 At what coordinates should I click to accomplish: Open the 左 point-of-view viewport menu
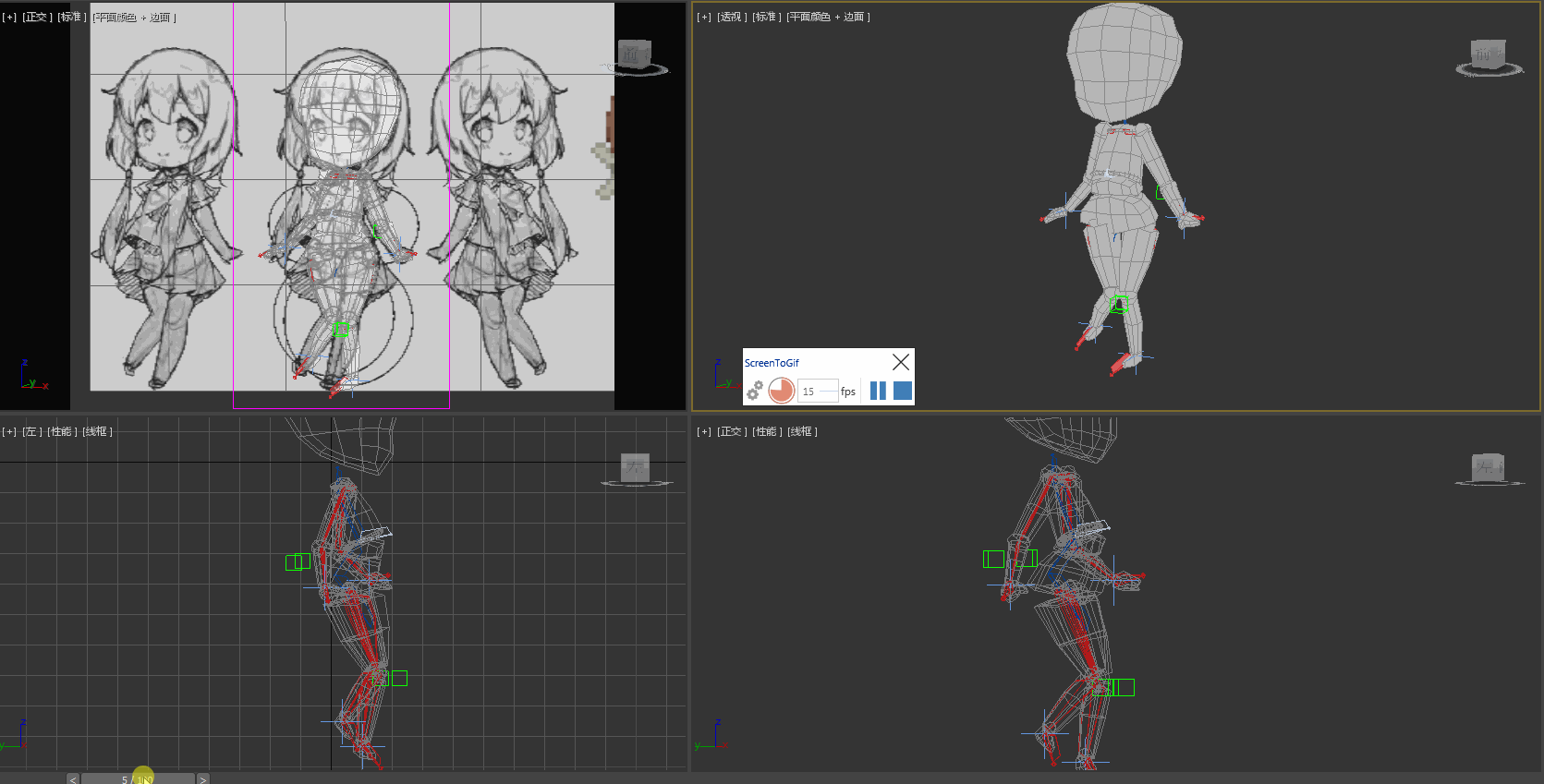coord(31,431)
